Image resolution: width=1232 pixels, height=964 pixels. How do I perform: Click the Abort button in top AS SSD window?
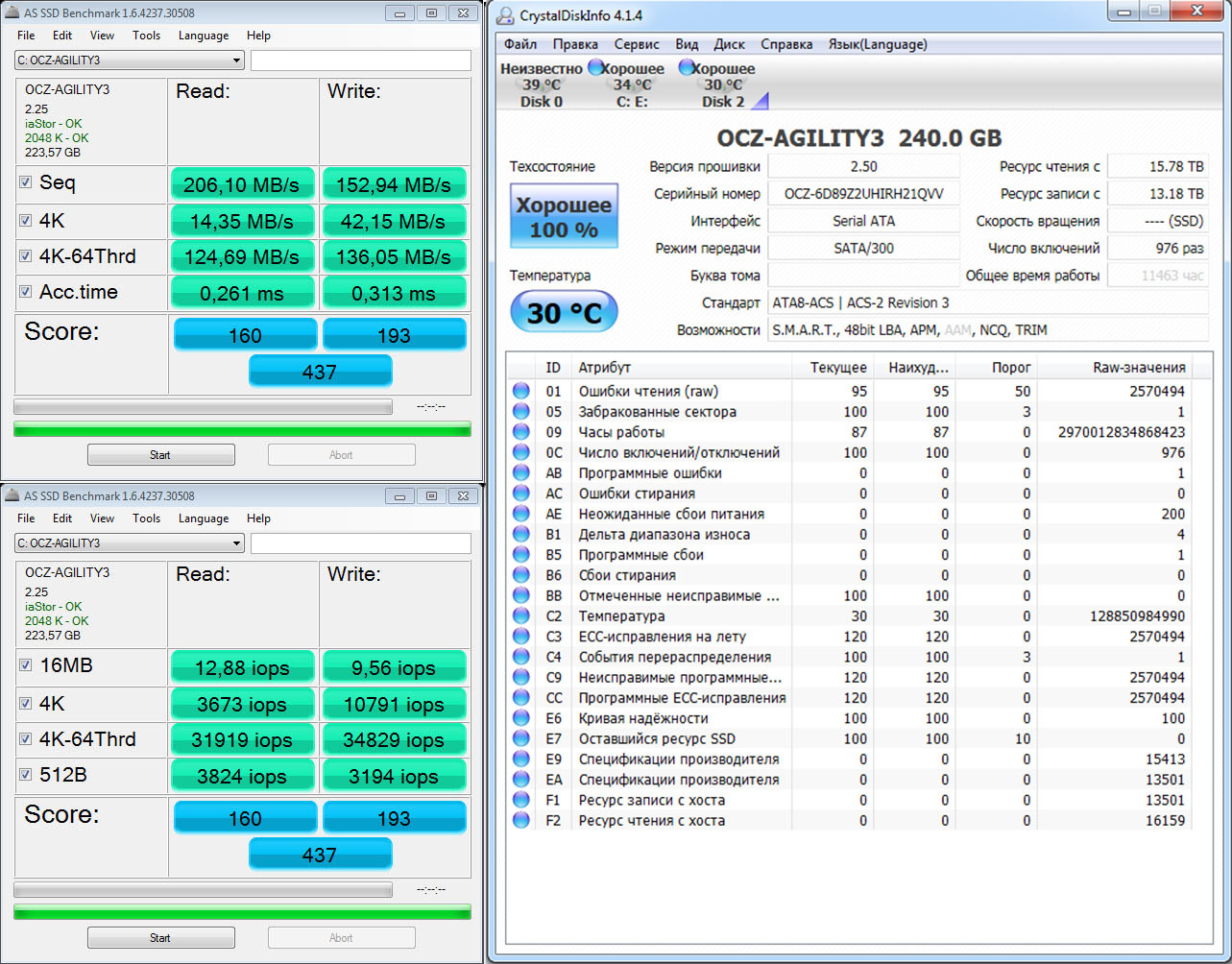[x=341, y=455]
